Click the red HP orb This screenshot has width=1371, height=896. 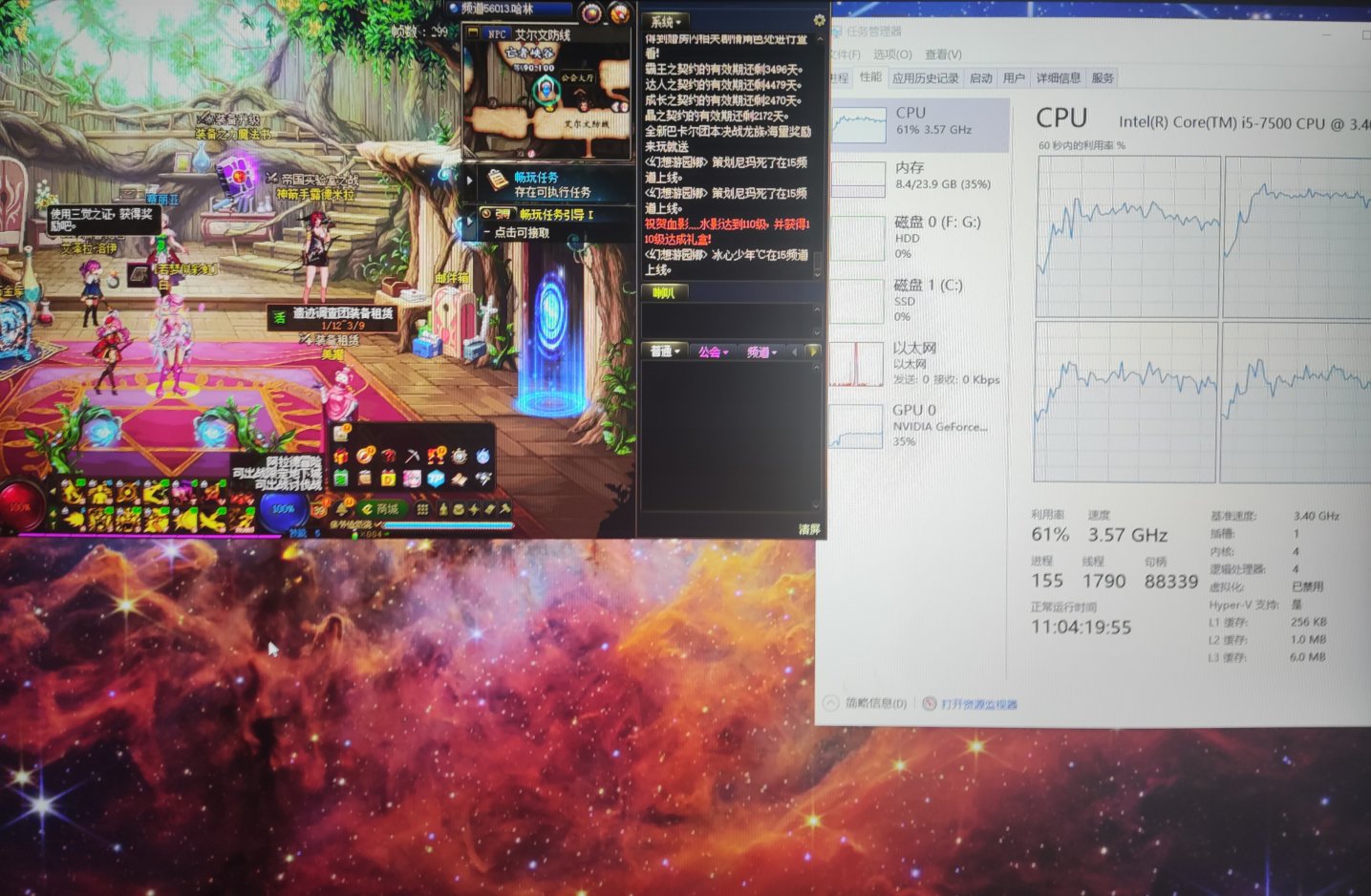pyautogui.click(x=21, y=505)
